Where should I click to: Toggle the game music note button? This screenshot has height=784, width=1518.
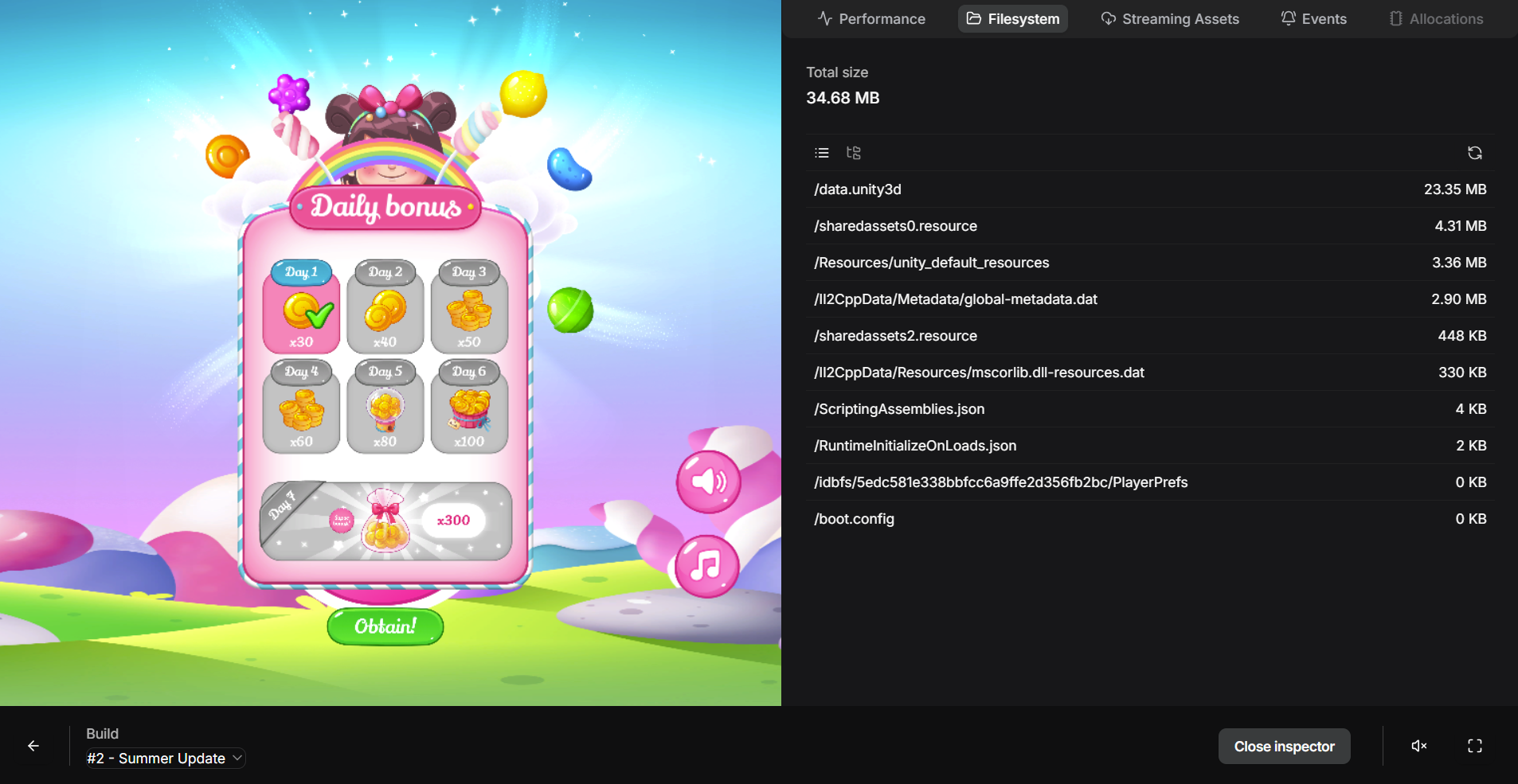pos(706,566)
